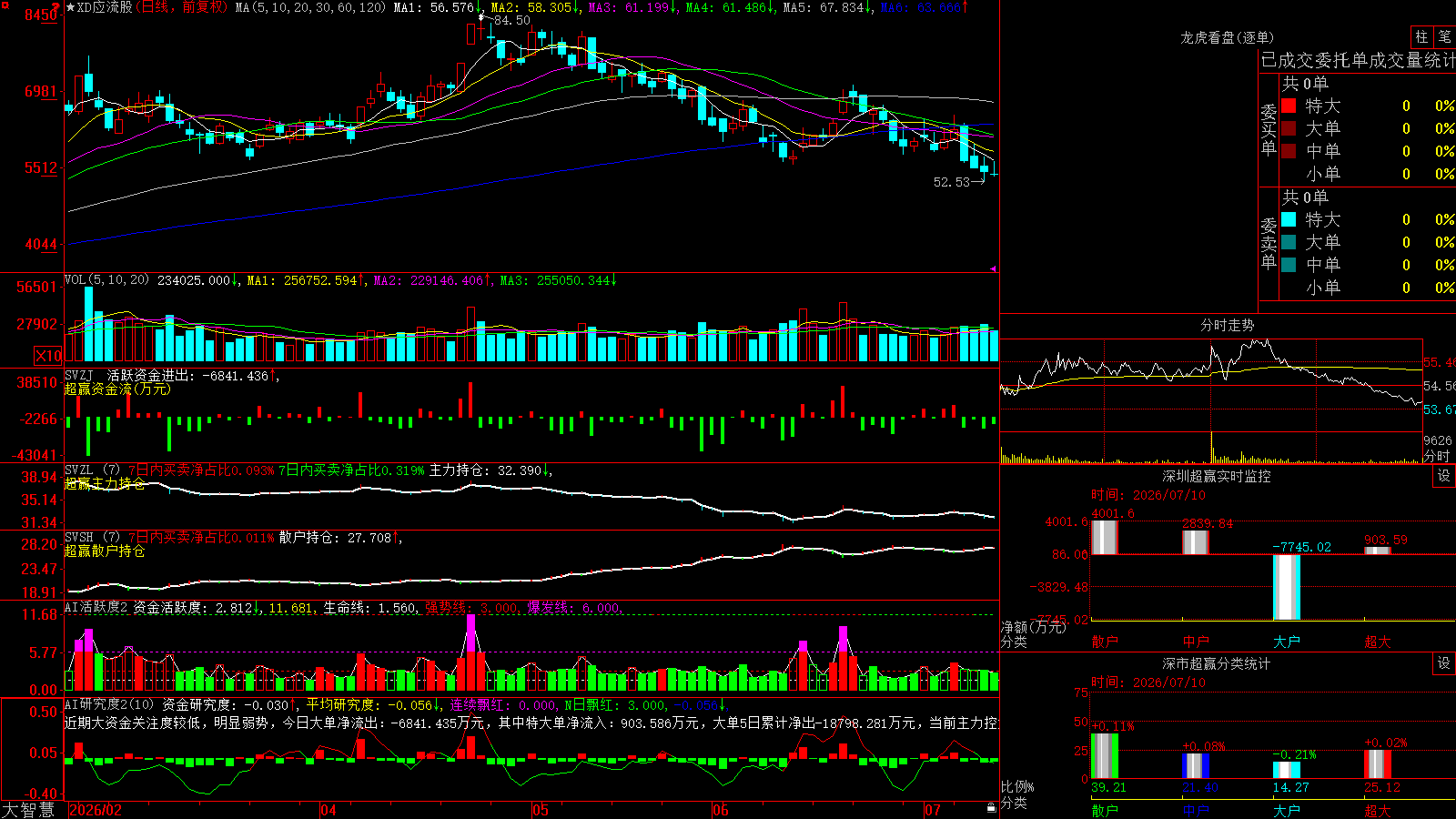Click the cyan 大户 bar showing -7745.02
The height and width of the screenshot is (819, 1456).
point(1286,587)
